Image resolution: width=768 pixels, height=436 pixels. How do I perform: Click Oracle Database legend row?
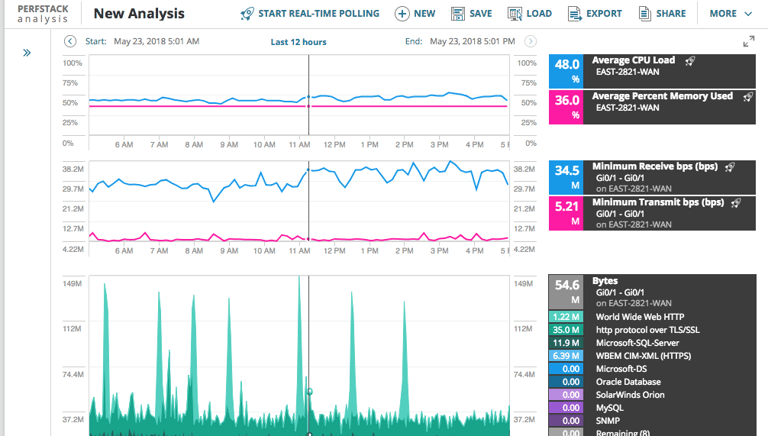pyautogui.click(x=652, y=382)
